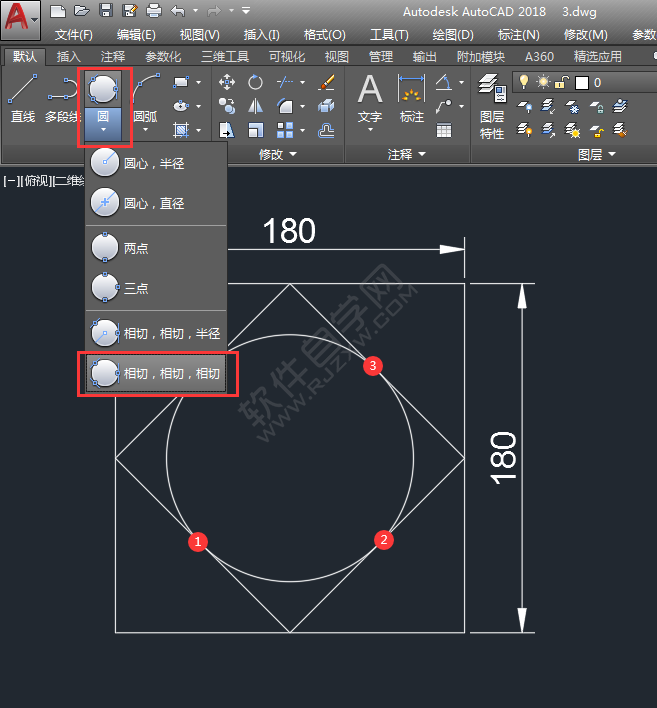Click the AutoCAD application logo button
The width and height of the screenshot is (657, 708).
20,18
